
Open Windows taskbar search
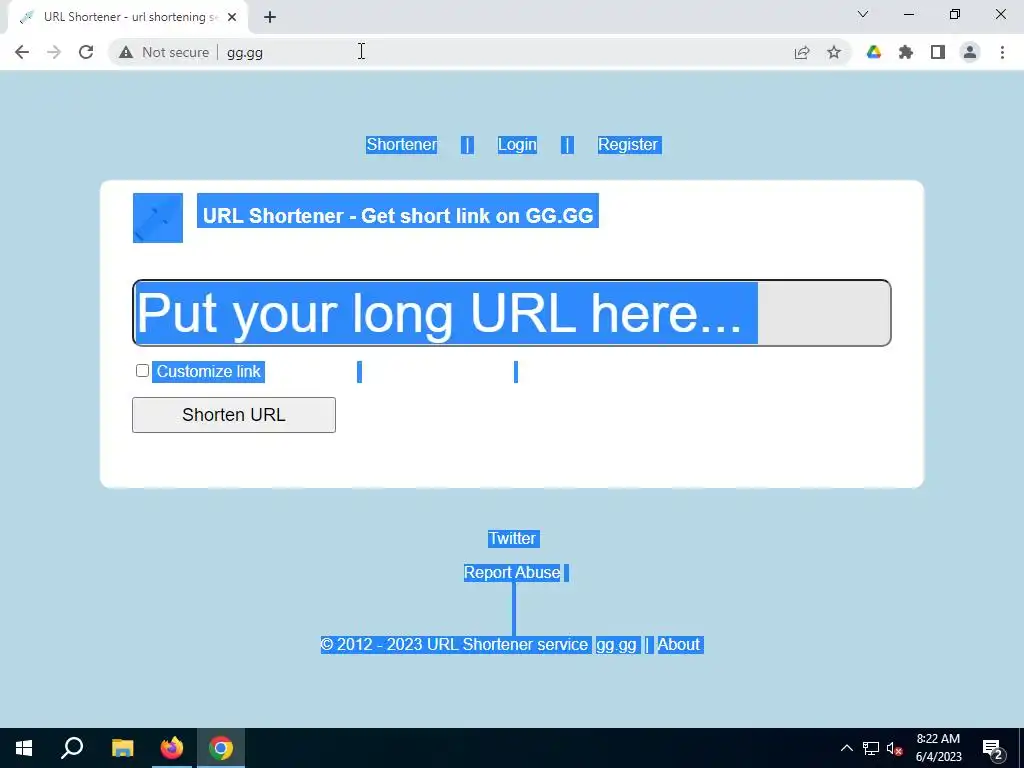[x=72, y=748]
